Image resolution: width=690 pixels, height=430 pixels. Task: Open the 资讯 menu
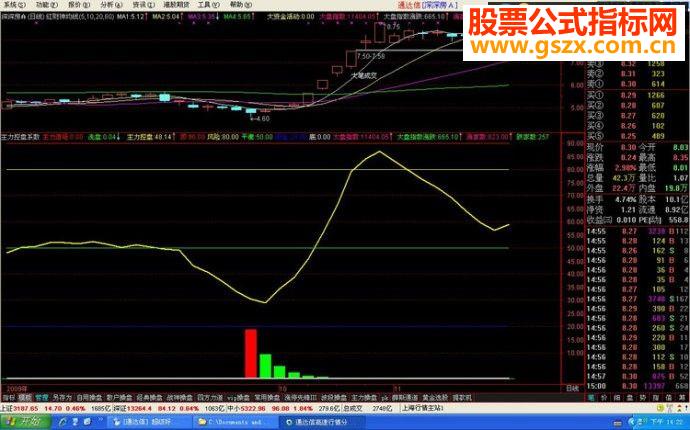(x=143, y=5)
